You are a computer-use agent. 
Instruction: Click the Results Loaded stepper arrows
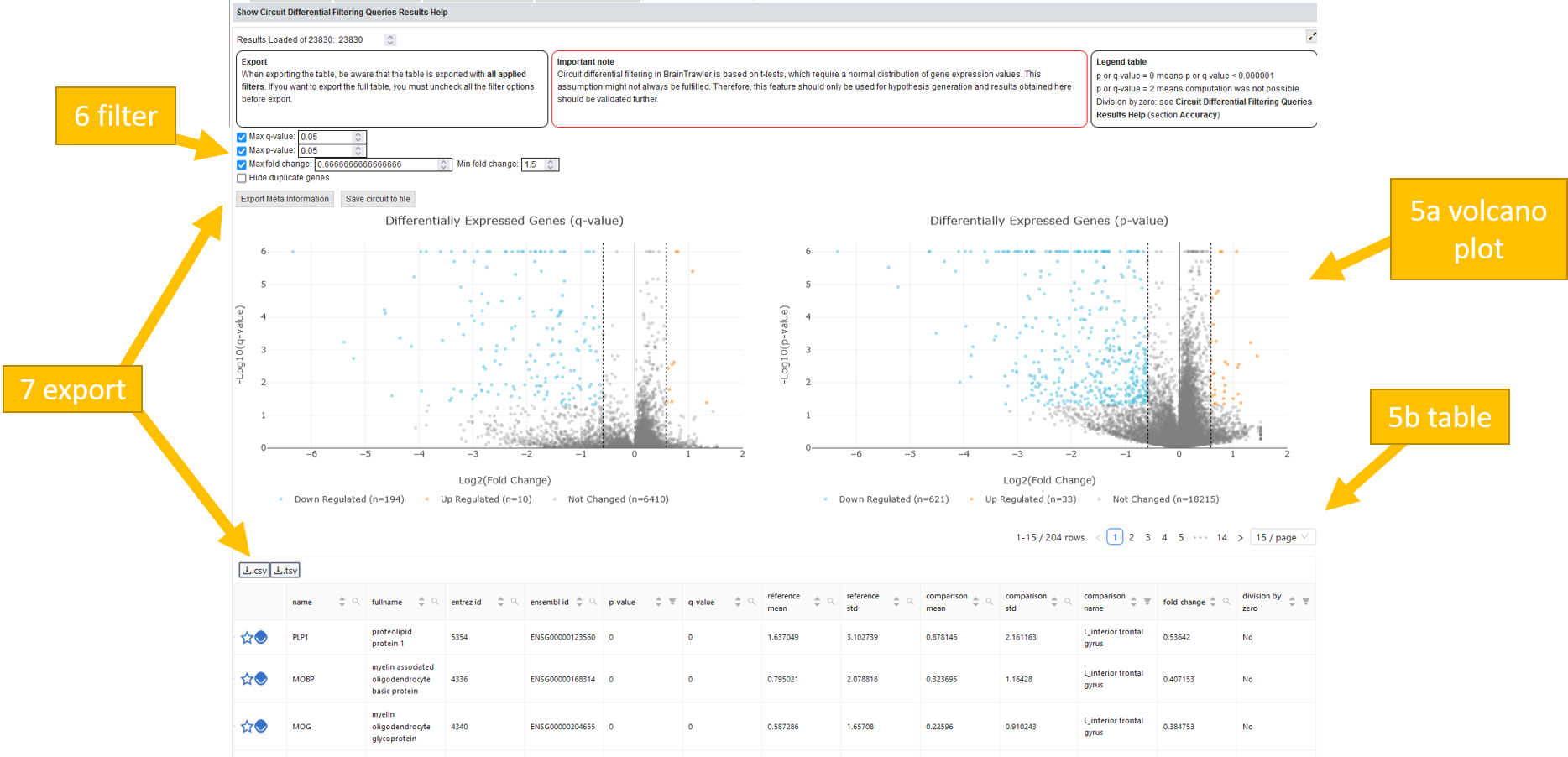[x=390, y=40]
